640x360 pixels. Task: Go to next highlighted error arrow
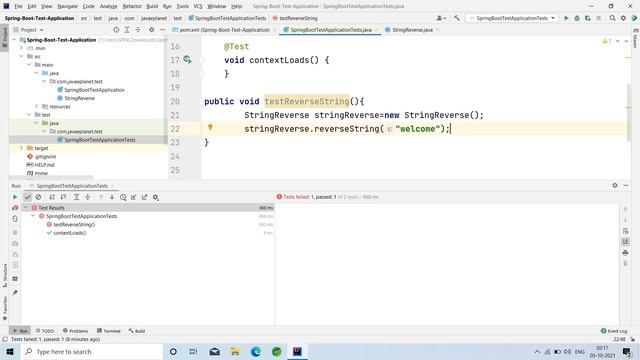tap(626, 41)
